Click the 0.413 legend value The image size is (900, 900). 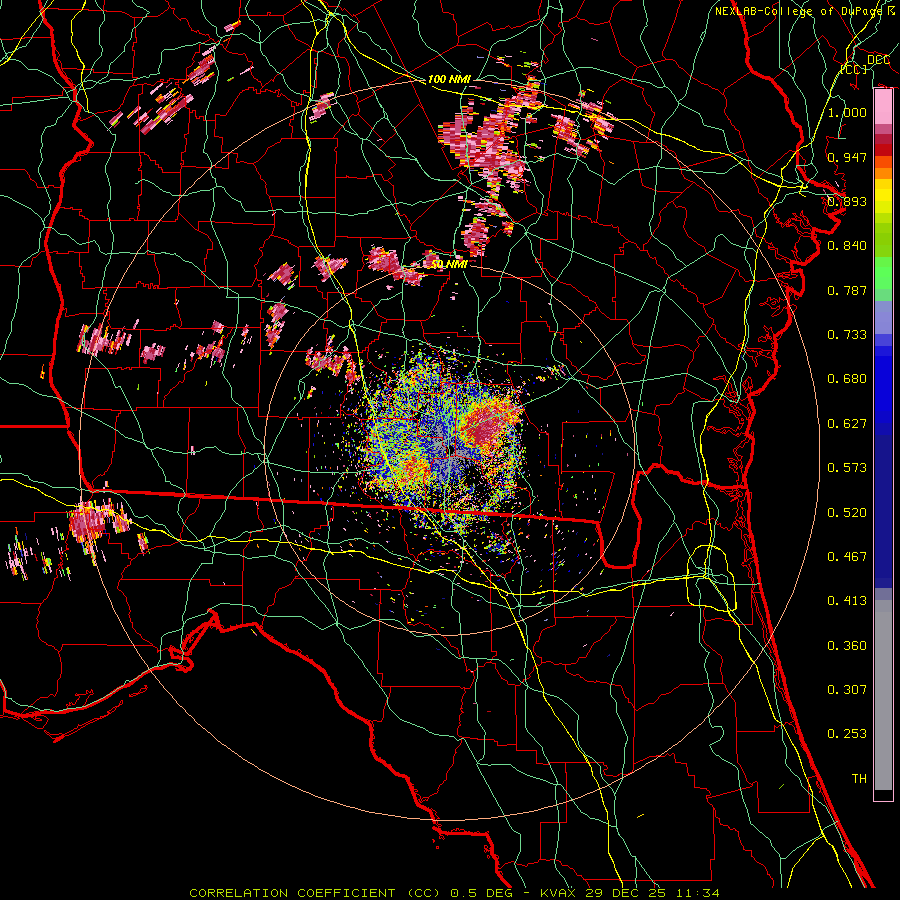[847, 601]
